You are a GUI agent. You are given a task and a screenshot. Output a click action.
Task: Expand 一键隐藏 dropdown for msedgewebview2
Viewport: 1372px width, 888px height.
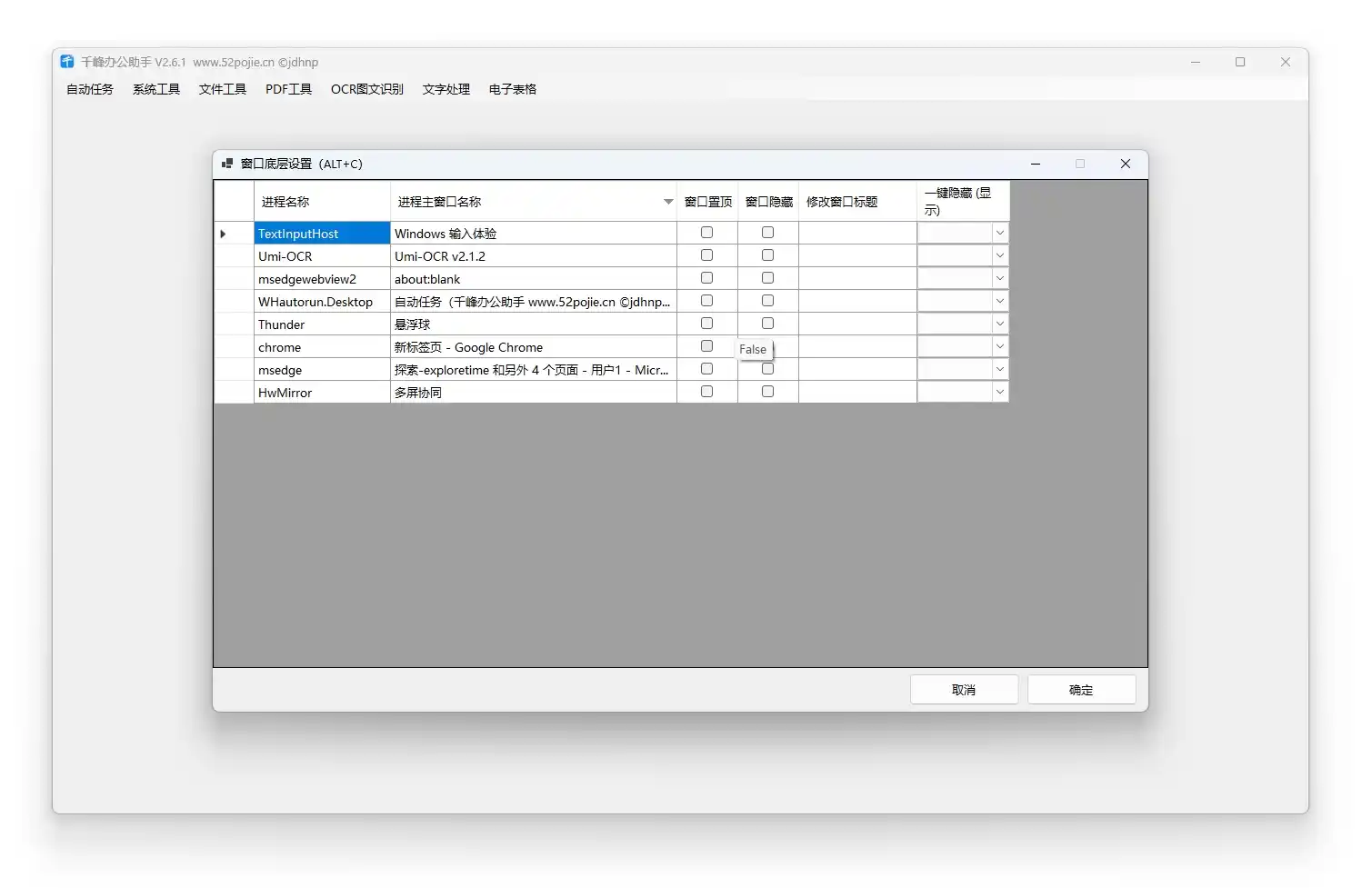click(x=999, y=278)
